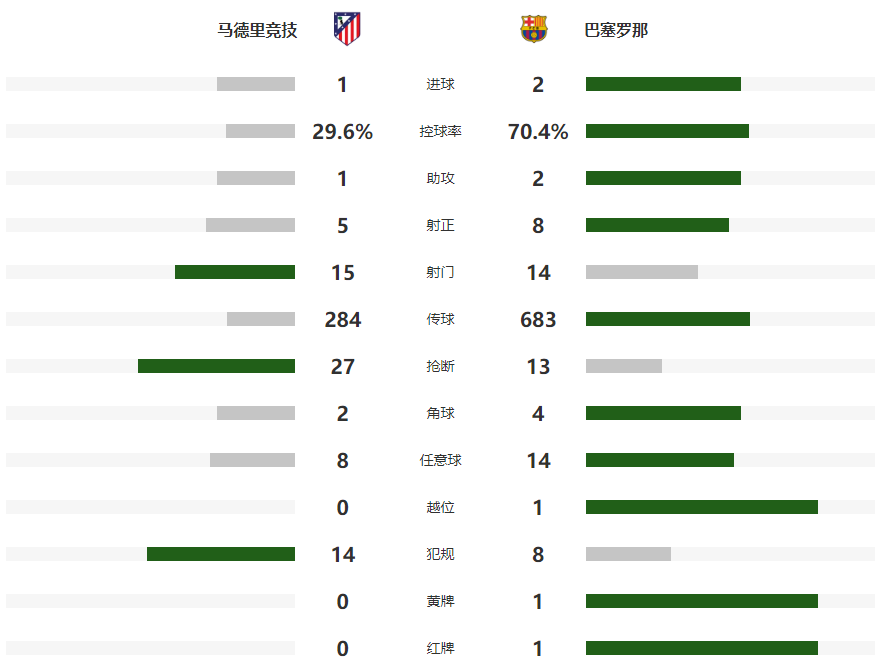891x667 pixels.
Task: Click Barcelona's 683 passes value
Action: (538, 319)
